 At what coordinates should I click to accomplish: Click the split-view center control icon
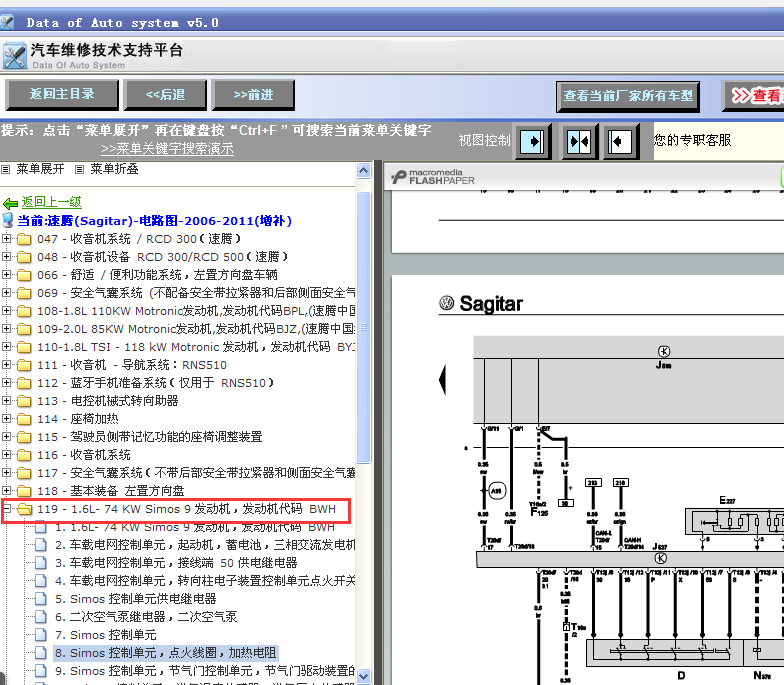click(578, 141)
